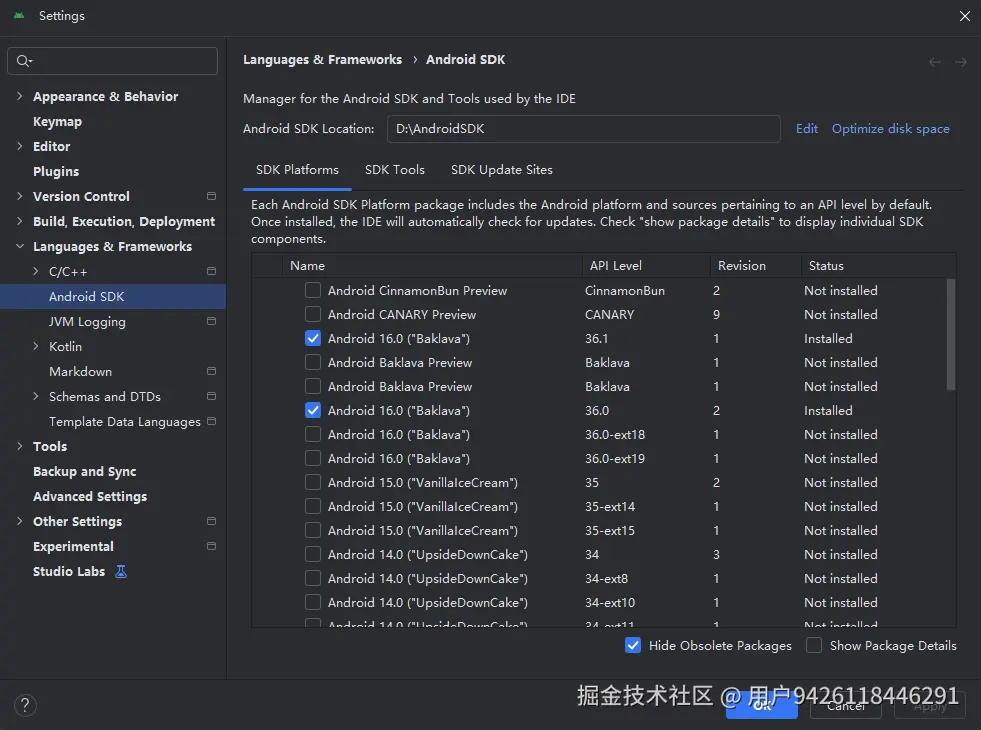Click the forward navigation arrow
The image size is (981, 730).
(x=960, y=61)
